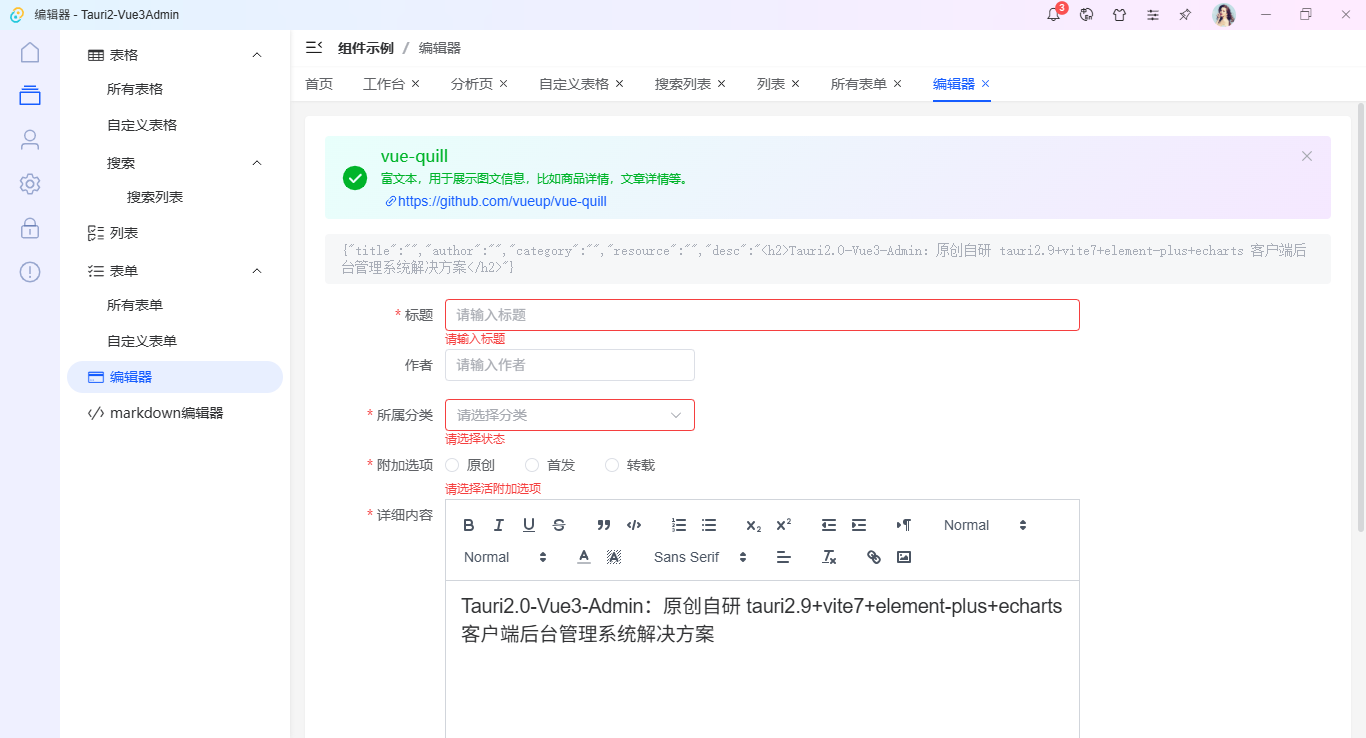
Task: Collapse the 表单 section in the sidebar
Action: 175,270
